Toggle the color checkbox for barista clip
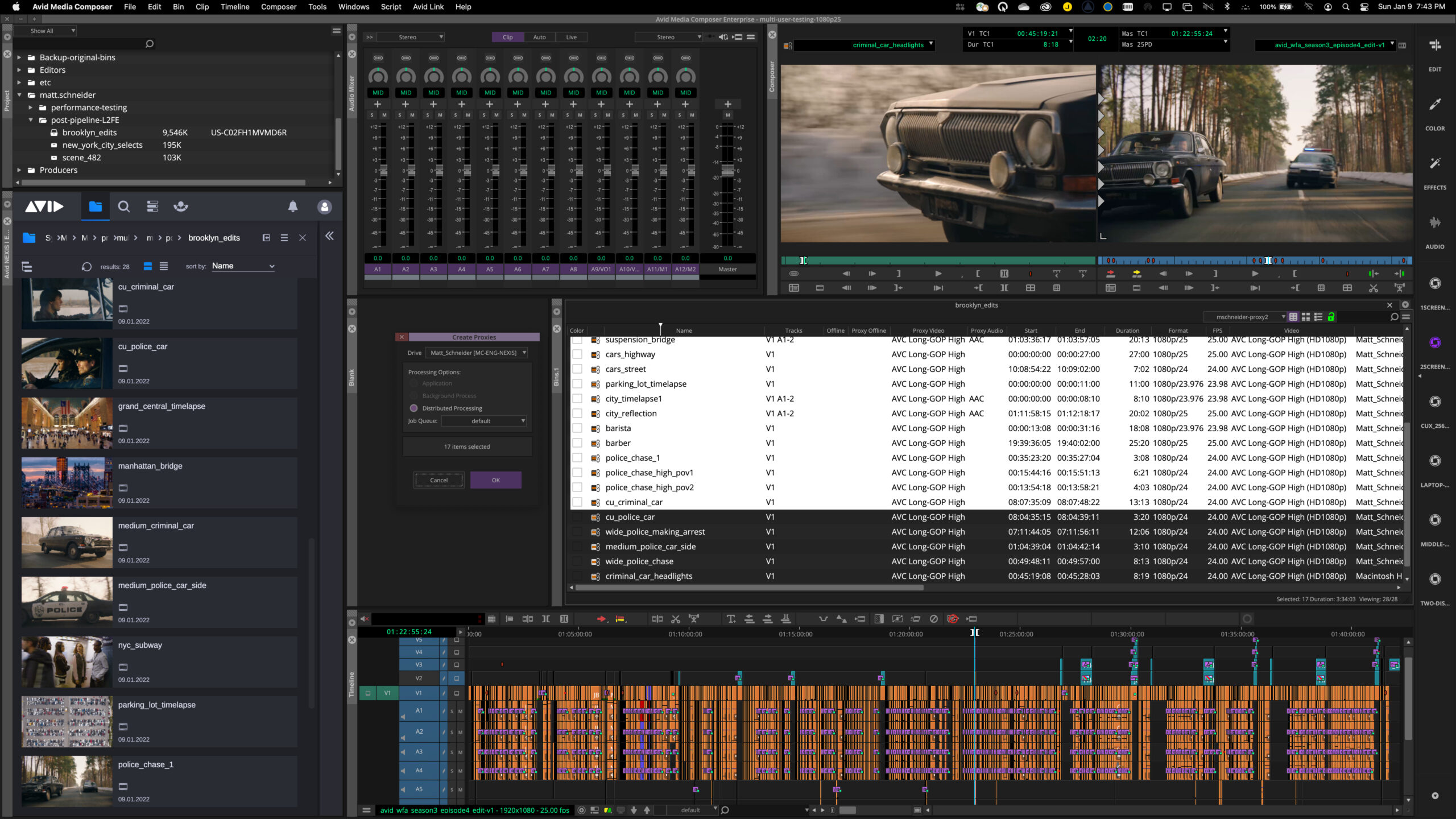Screen dimensions: 1456x819 pos(577,428)
